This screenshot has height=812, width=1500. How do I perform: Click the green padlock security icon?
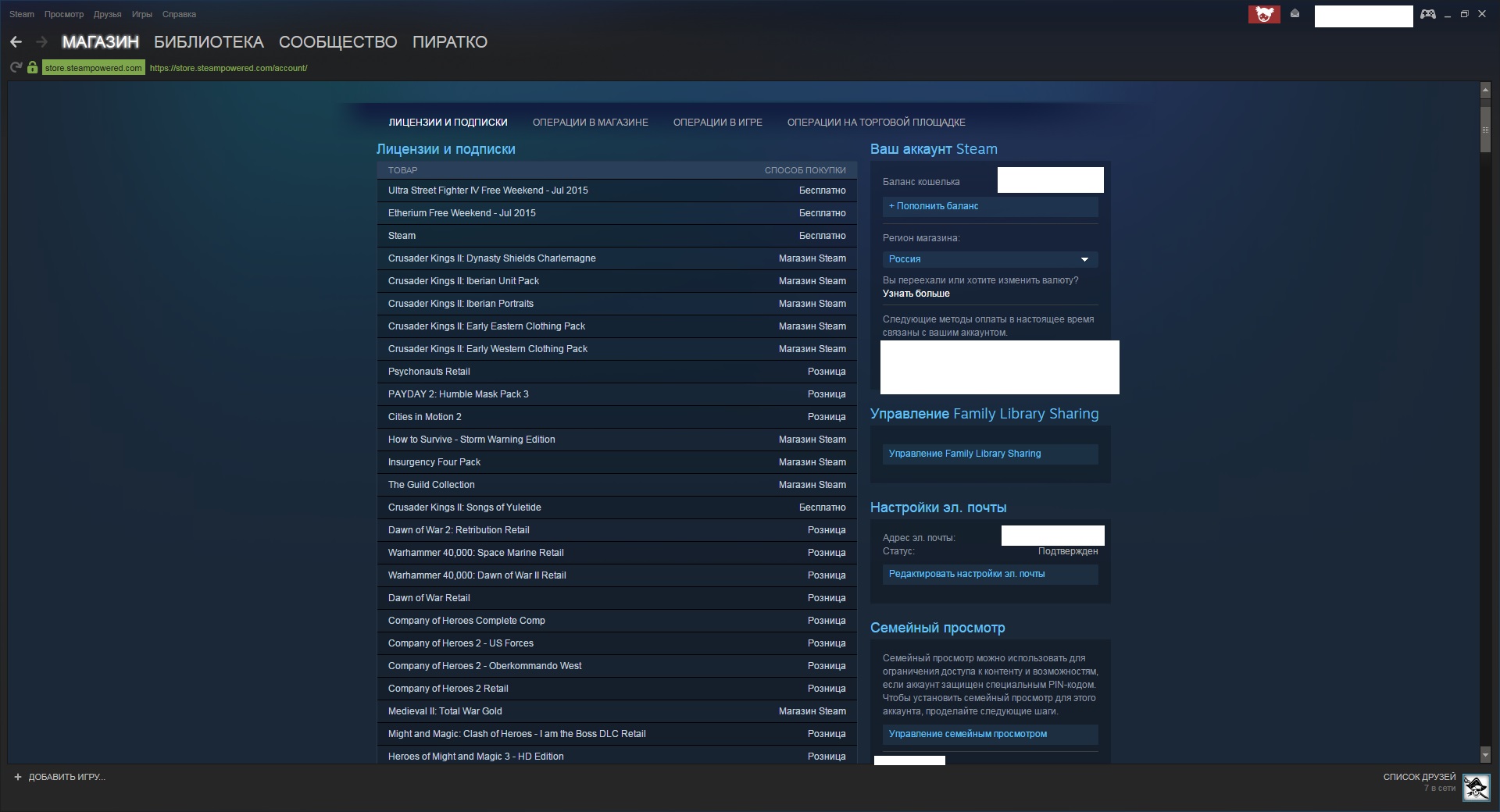click(x=32, y=68)
